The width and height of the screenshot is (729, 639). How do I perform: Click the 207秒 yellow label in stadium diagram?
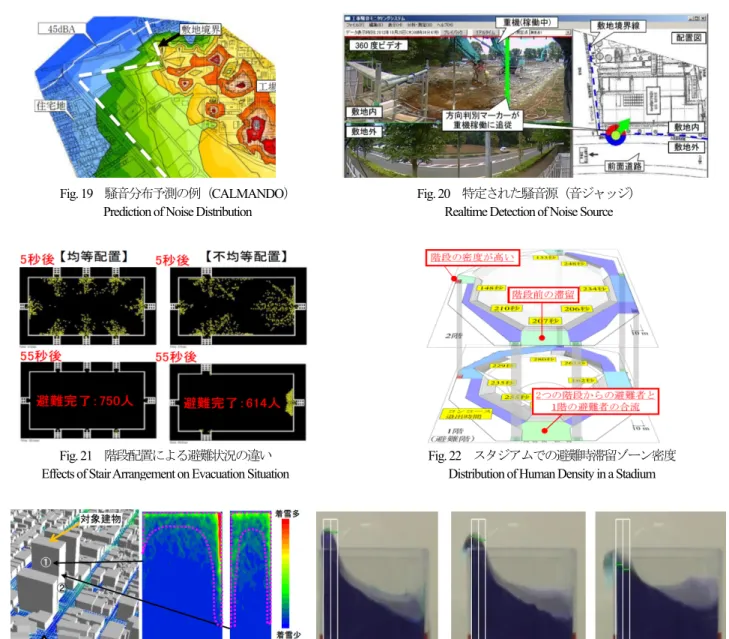click(x=545, y=321)
